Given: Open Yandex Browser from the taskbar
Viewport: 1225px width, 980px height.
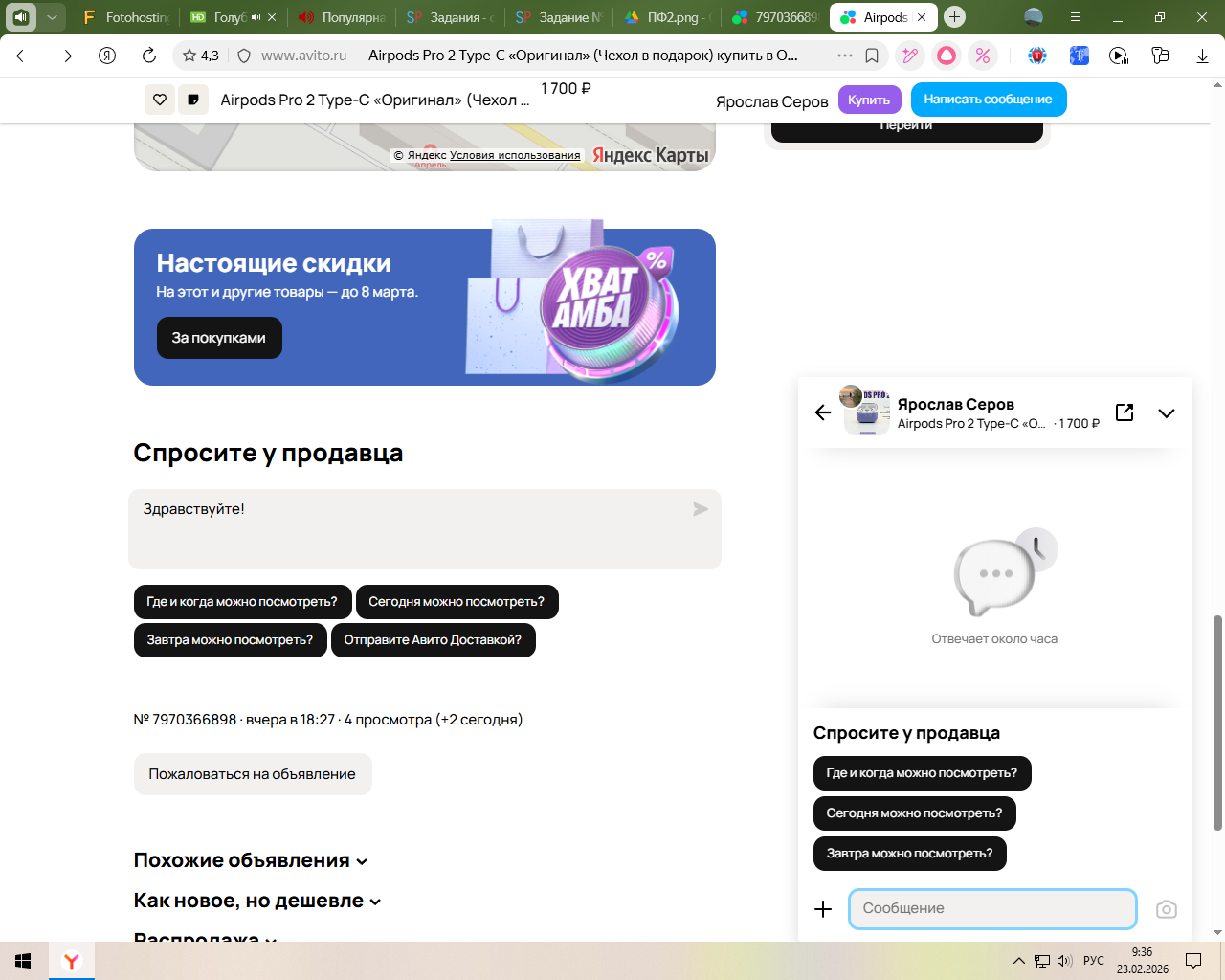Looking at the screenshot, I should pos(72,961).
